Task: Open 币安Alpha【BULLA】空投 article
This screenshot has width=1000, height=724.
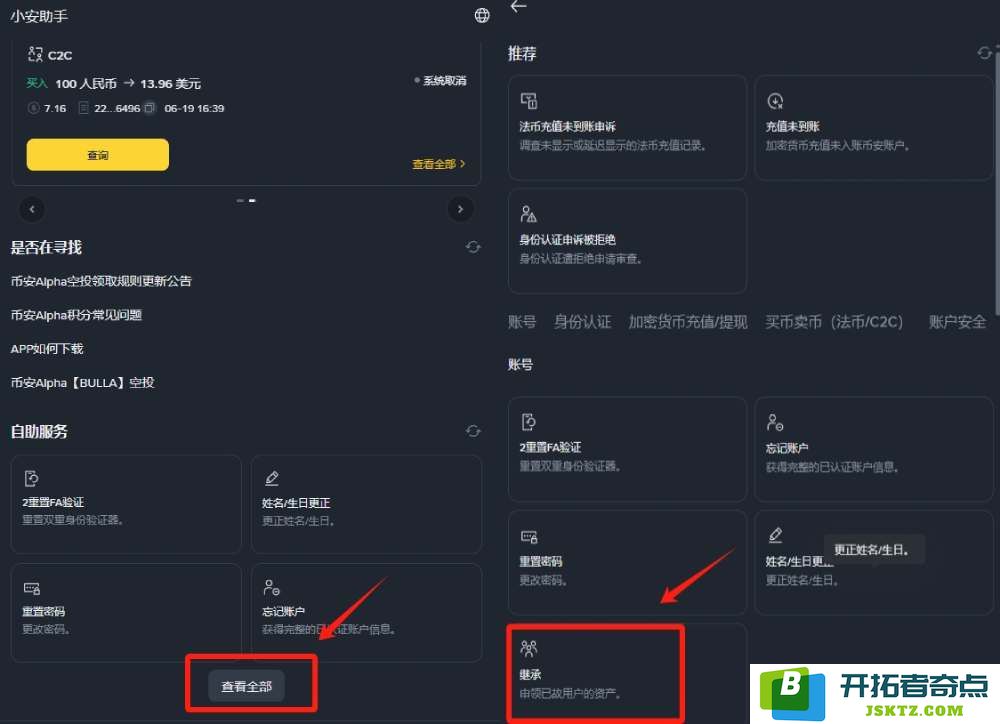Action: pos(82,383)
